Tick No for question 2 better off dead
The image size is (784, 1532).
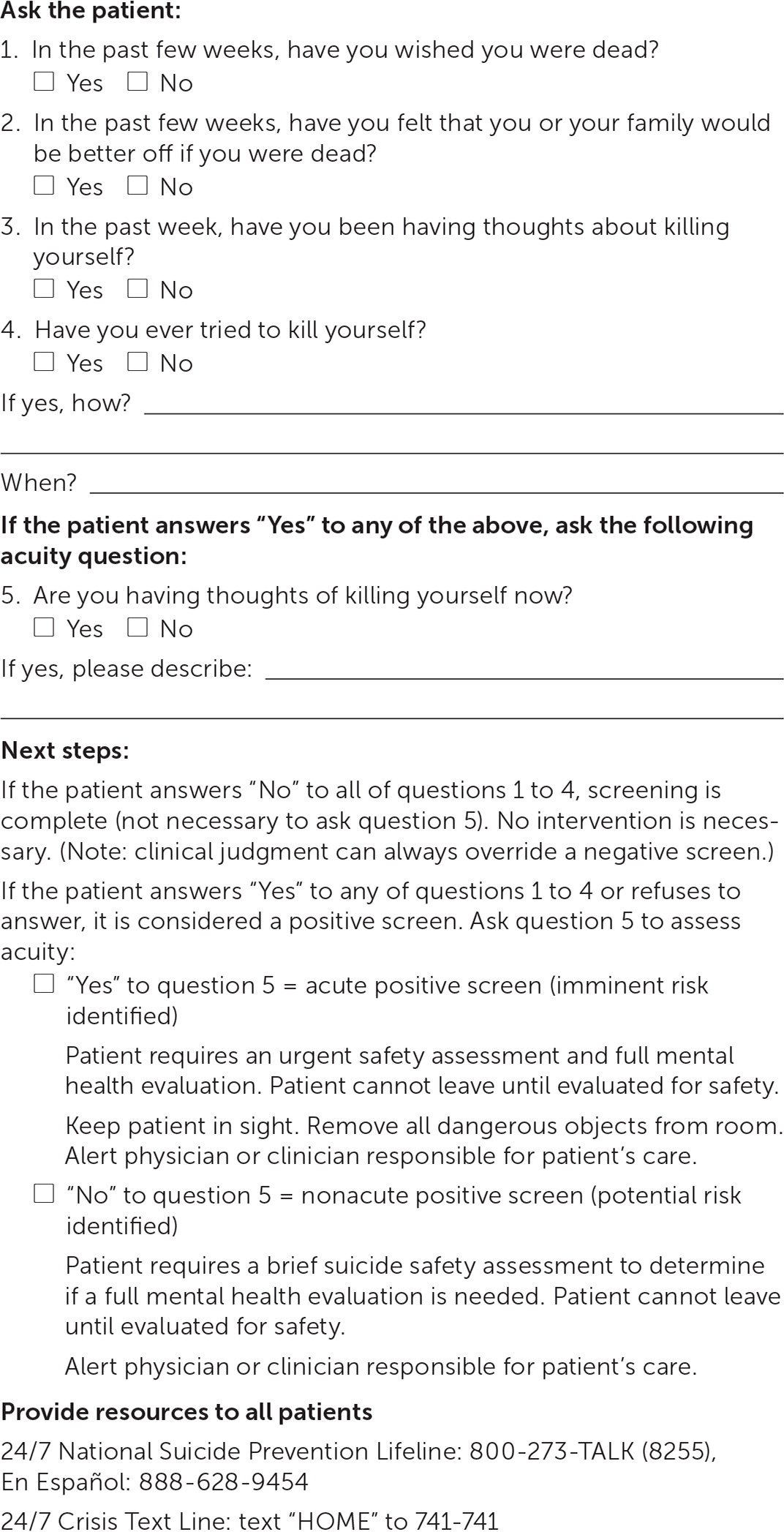pyautogui.click(x=137, y=185)
